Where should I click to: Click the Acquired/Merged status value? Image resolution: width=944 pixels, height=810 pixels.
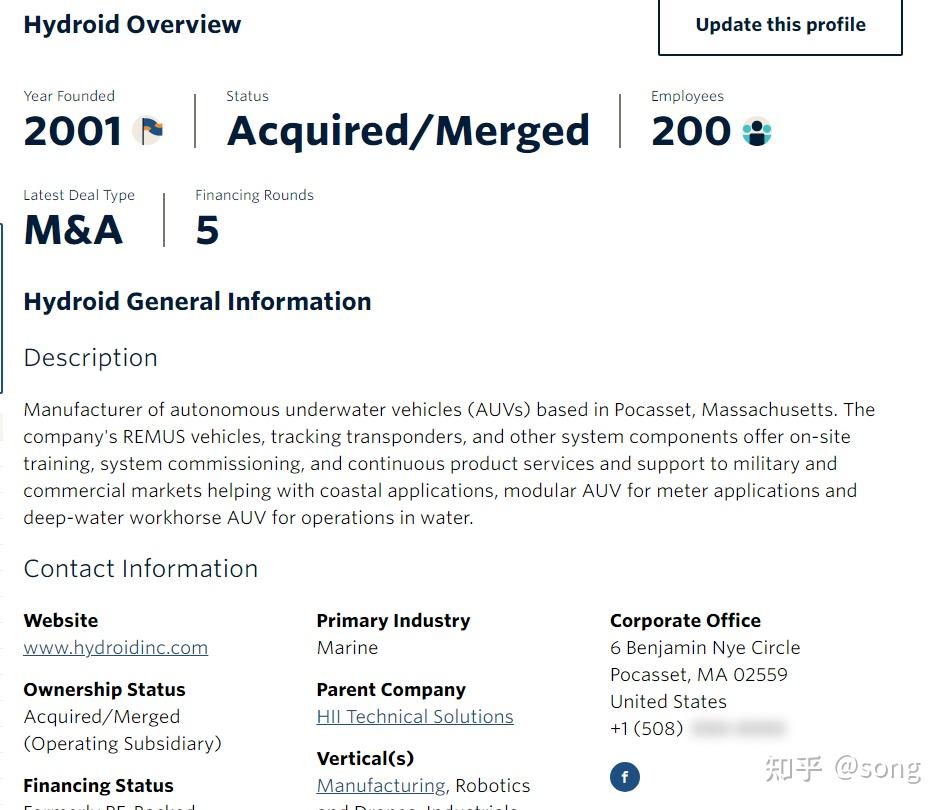[x=408, y=131]
